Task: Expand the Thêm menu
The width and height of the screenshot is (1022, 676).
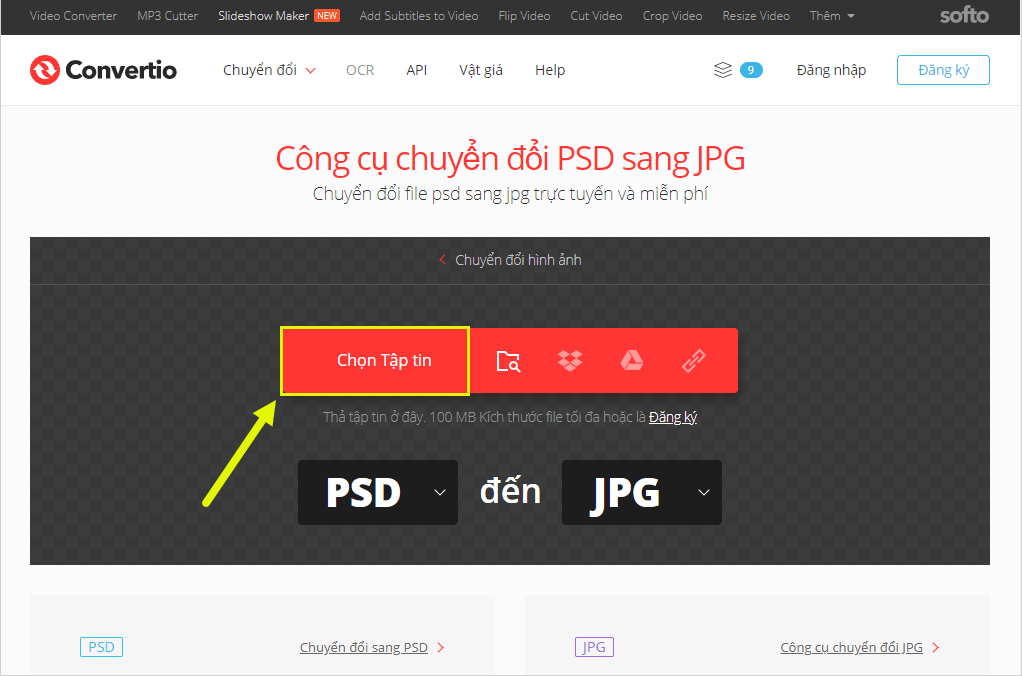Action: (831, 16)
